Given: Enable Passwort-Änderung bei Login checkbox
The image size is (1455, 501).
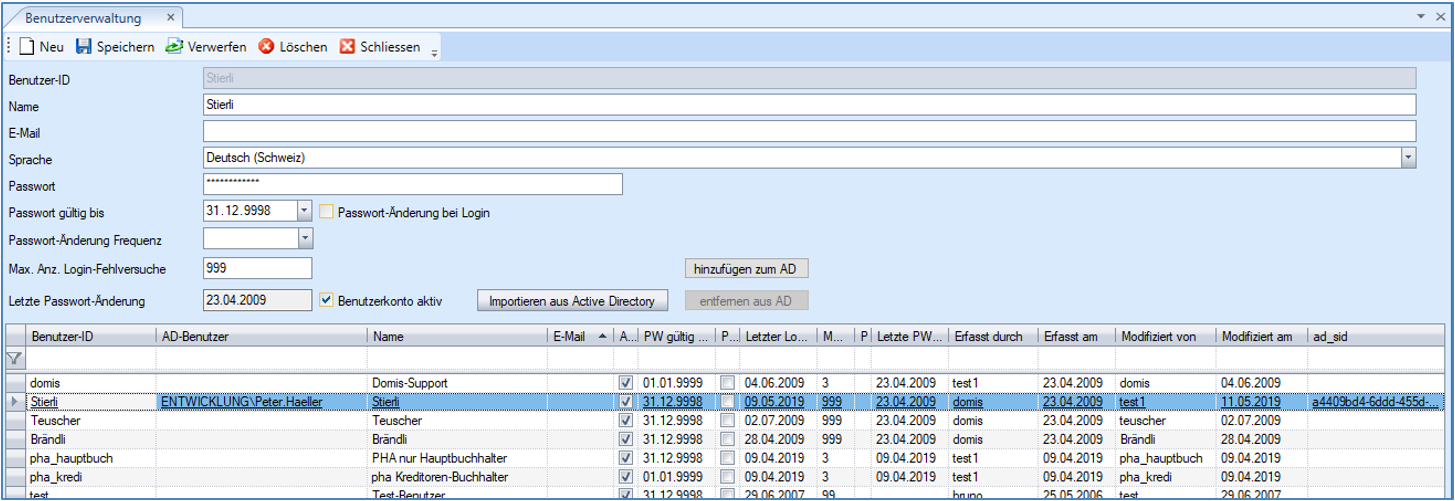Looking at the screenshot, I should 327,212.
